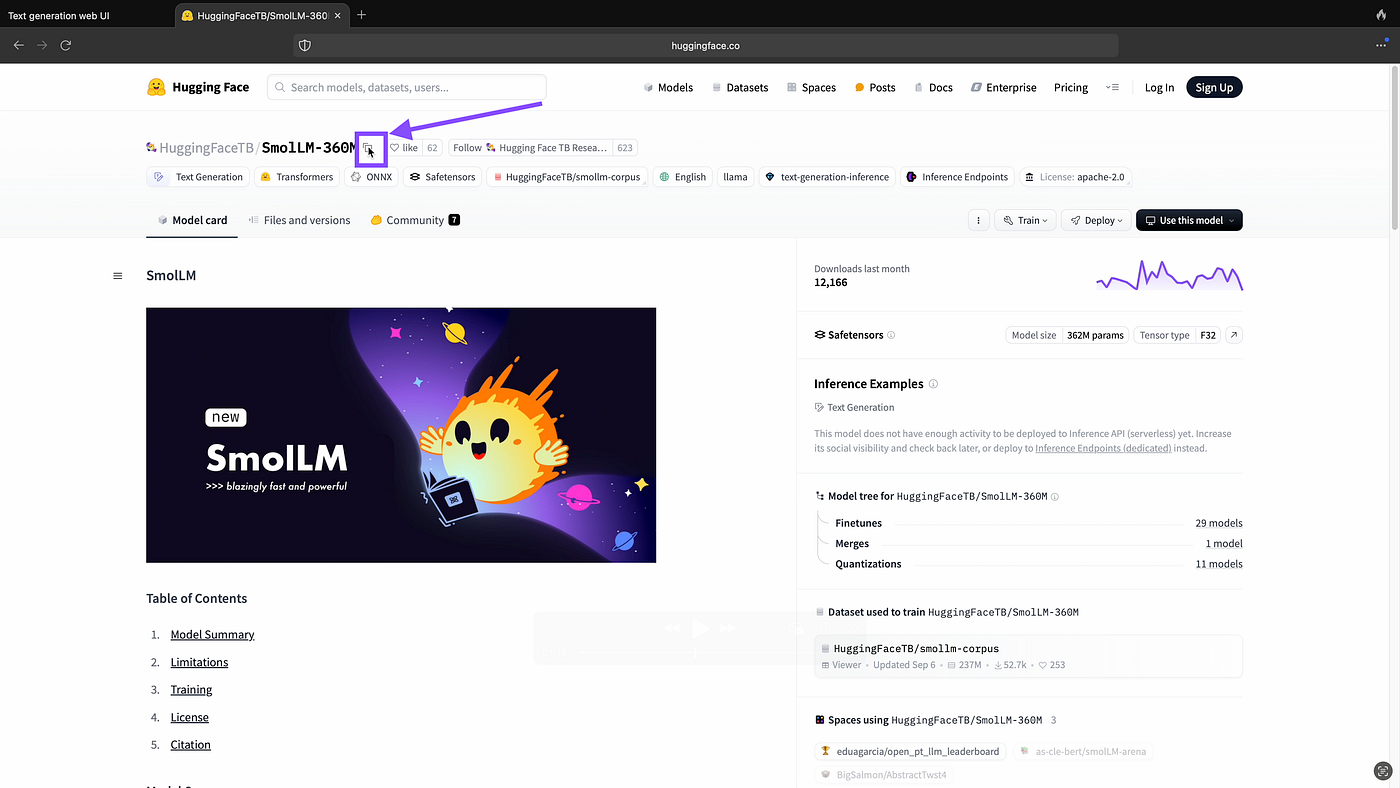
Task: Open Enterprise in the top navigation
Action: point(1003,88)
